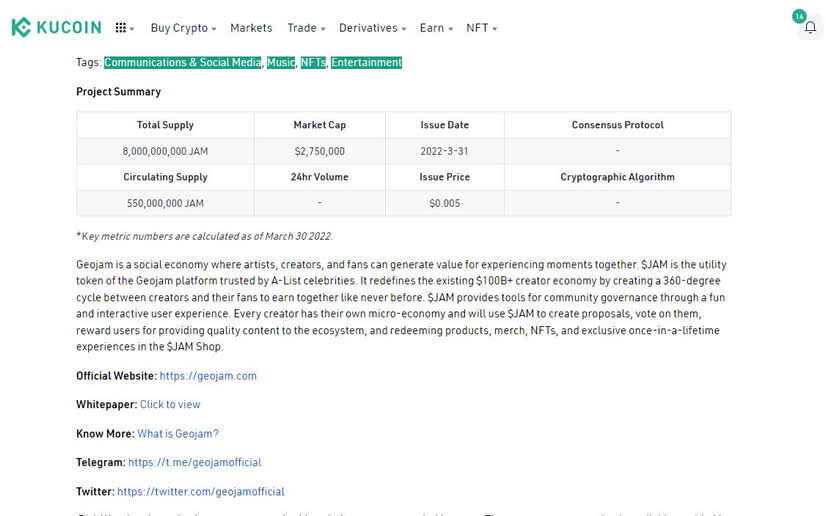
Task: Click the Whitepaper label
Action: point(106,404)
